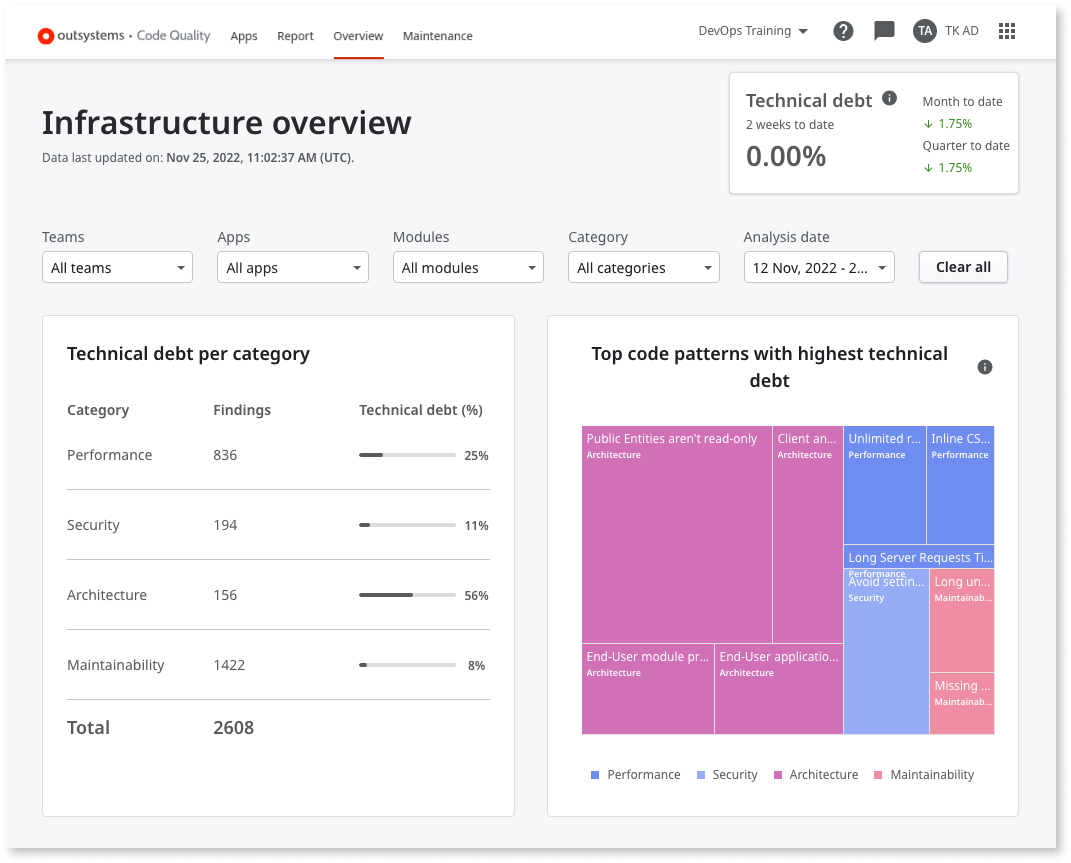Click the Performance debt progress bar
This screenshot has width=1071, height=863.
click(407, 455)
